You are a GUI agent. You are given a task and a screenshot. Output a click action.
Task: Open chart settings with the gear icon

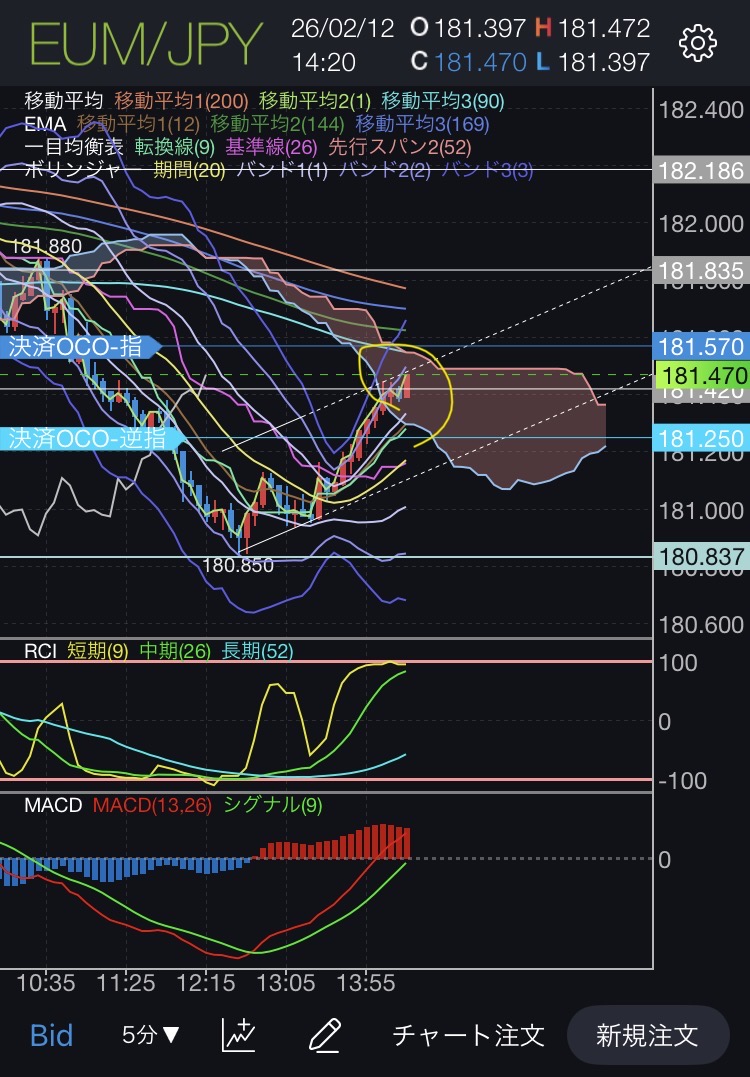pyautogui.click(x=697, y=43)
